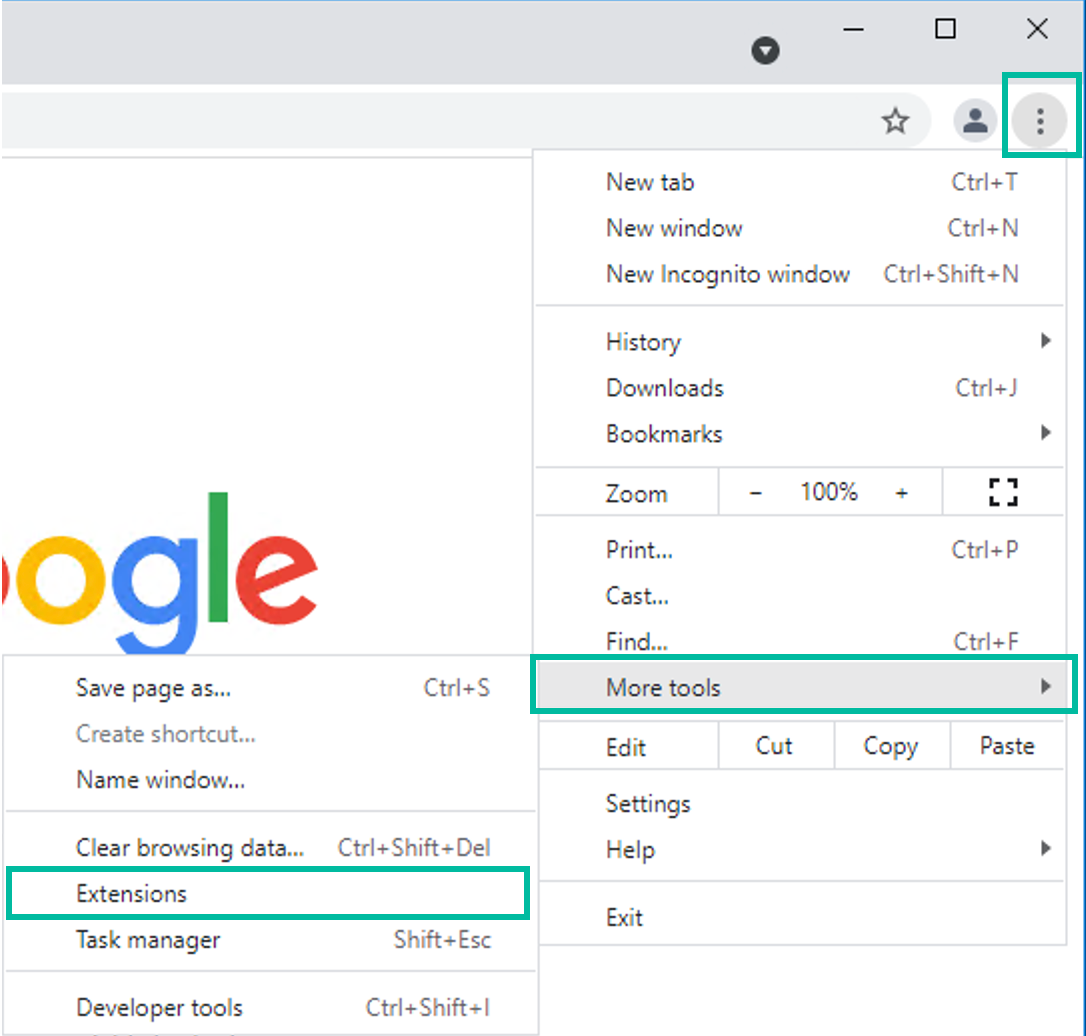The image size is (1086, 1036).
Task: Select Extensions from More tools submenu
Action: tap(132, 894)
